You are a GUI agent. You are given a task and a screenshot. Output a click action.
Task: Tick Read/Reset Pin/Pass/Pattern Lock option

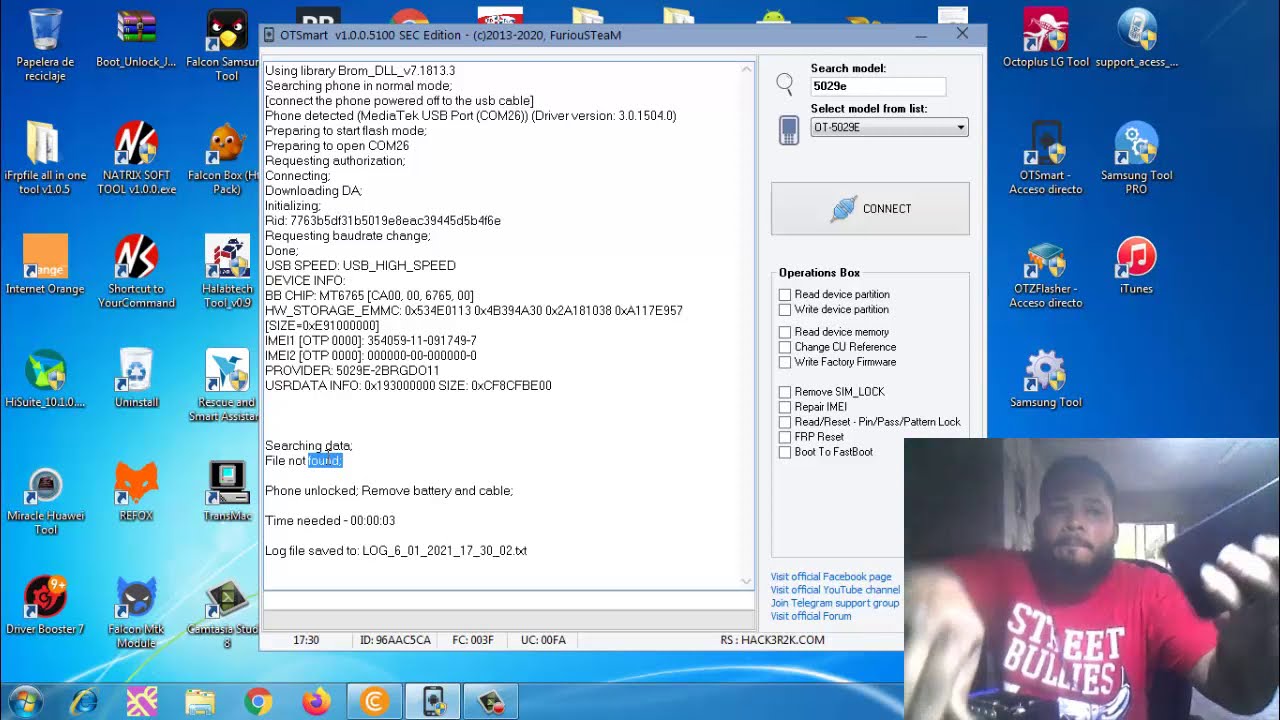click(785, 422)
